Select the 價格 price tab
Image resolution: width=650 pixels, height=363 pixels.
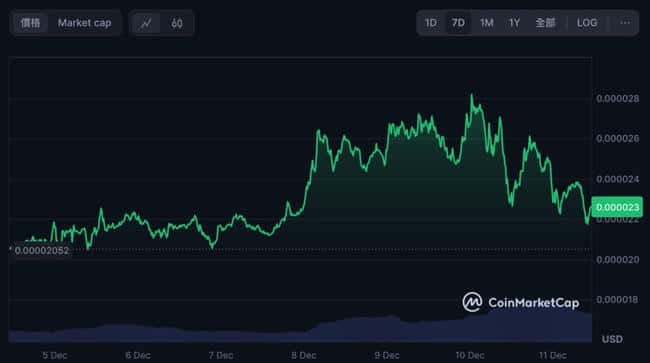click(x=30, y=23)
